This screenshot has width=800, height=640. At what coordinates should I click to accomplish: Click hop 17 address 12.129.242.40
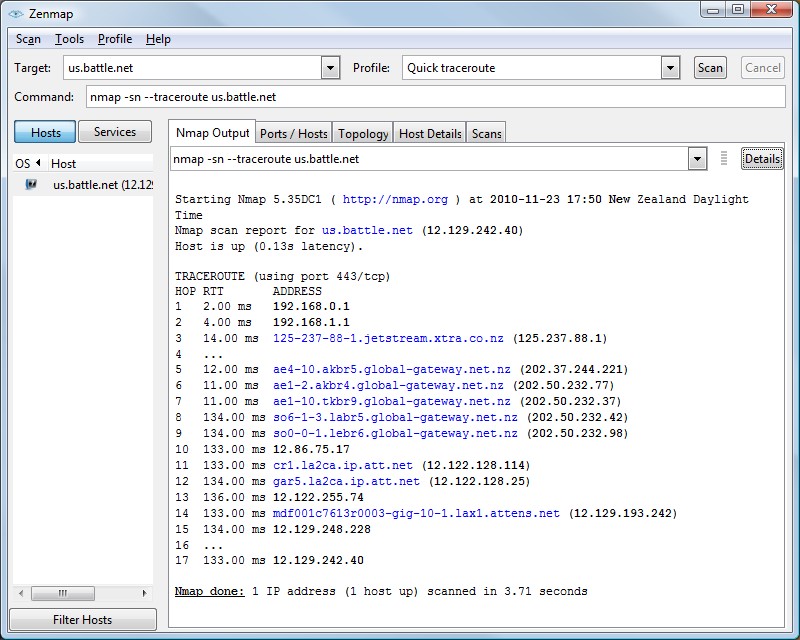(318, 560)
